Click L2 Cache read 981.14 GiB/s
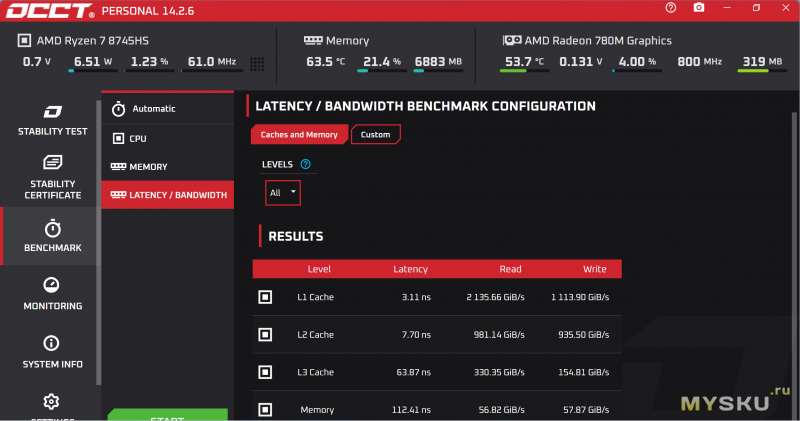The height and width of the screenshot is (421, 800). (x=499, y=335)
